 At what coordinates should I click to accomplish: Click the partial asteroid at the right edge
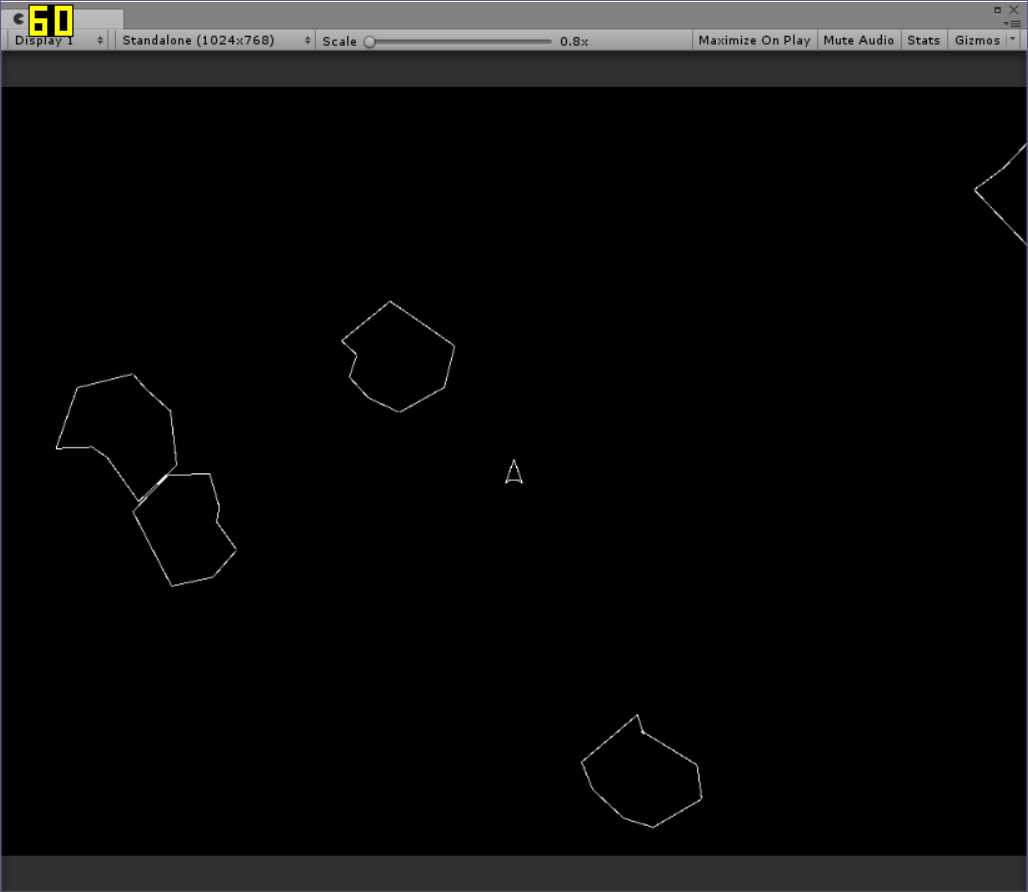tap(1008, 194)
